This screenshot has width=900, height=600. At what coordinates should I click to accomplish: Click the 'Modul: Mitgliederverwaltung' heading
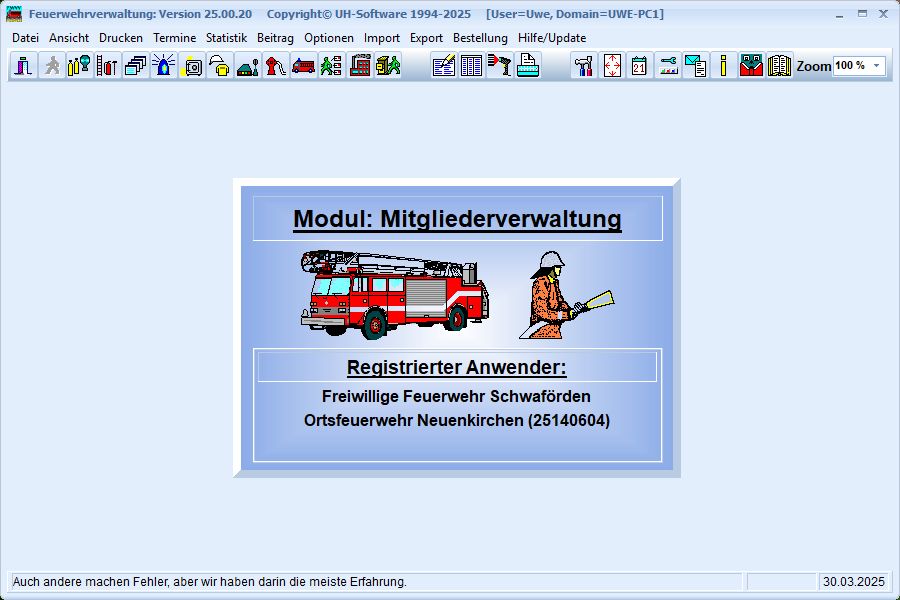(457, 219)
